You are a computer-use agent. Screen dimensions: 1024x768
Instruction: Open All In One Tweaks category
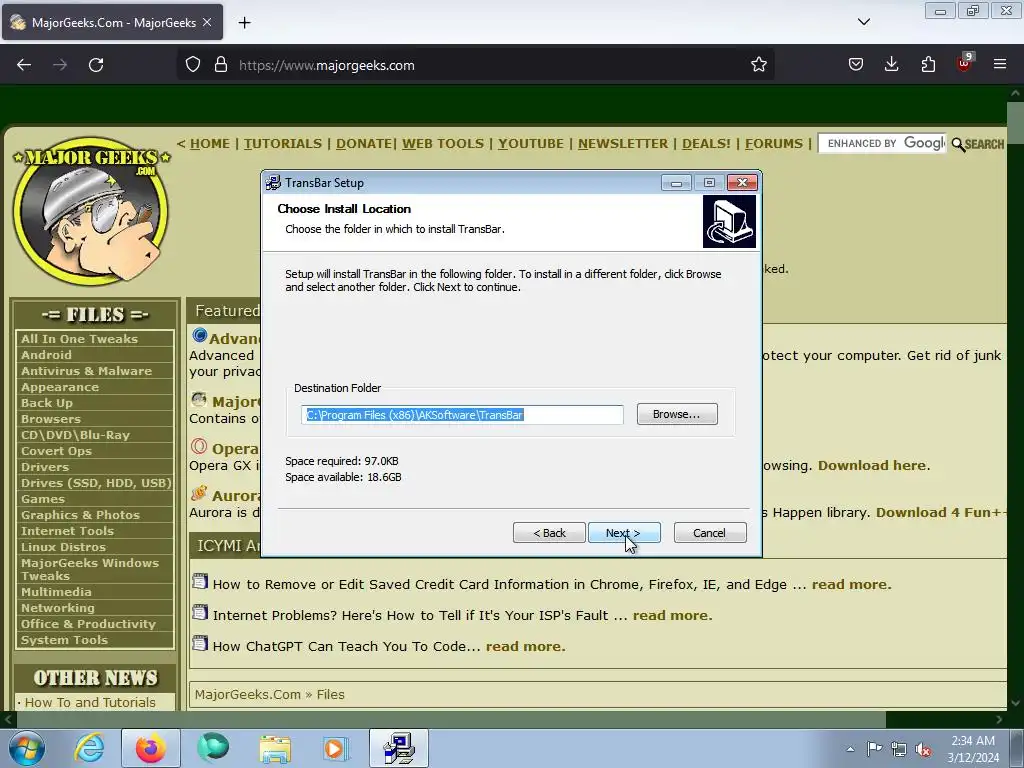pyautogui.click(x=79, y=339)
